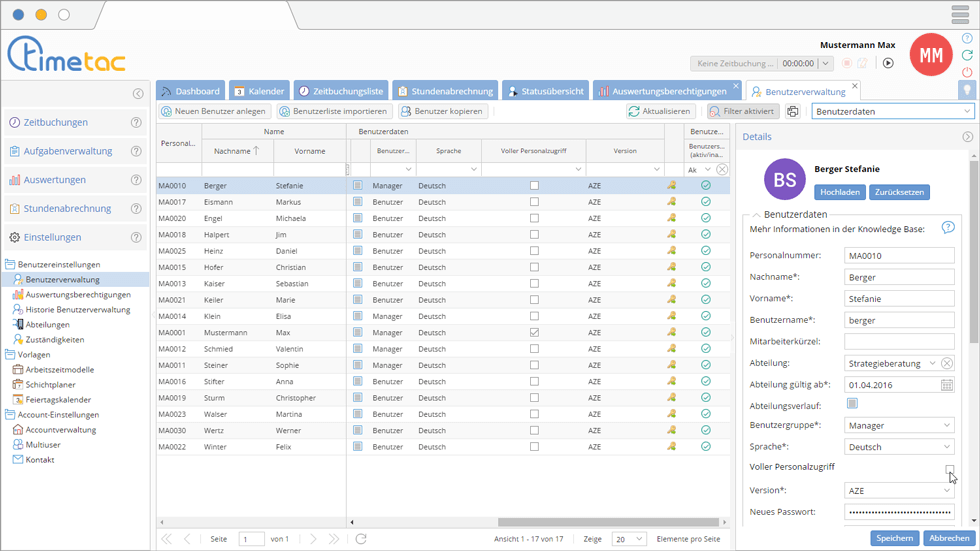The width and height of the screenshot is (980, 551).
Task: Open the Stundenabrechnung tab
Action: (445, 91)
